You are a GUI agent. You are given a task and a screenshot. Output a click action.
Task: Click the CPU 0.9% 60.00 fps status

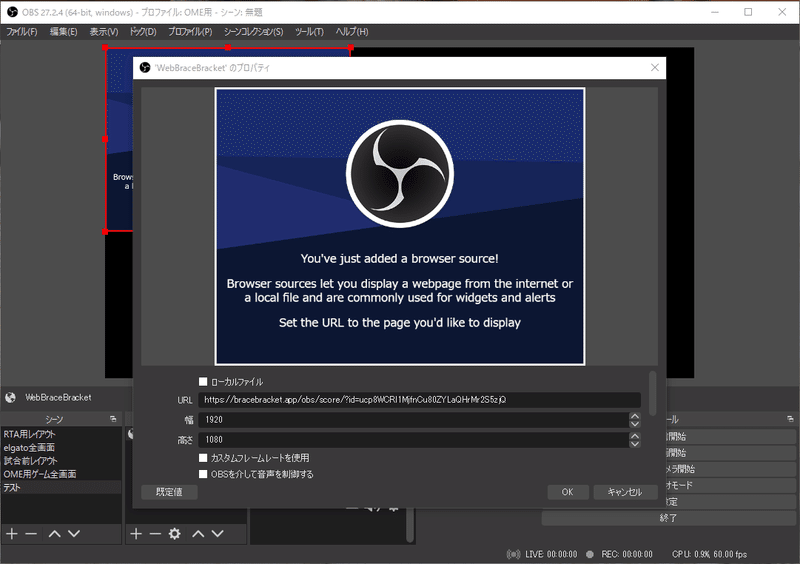click(709, 554)
